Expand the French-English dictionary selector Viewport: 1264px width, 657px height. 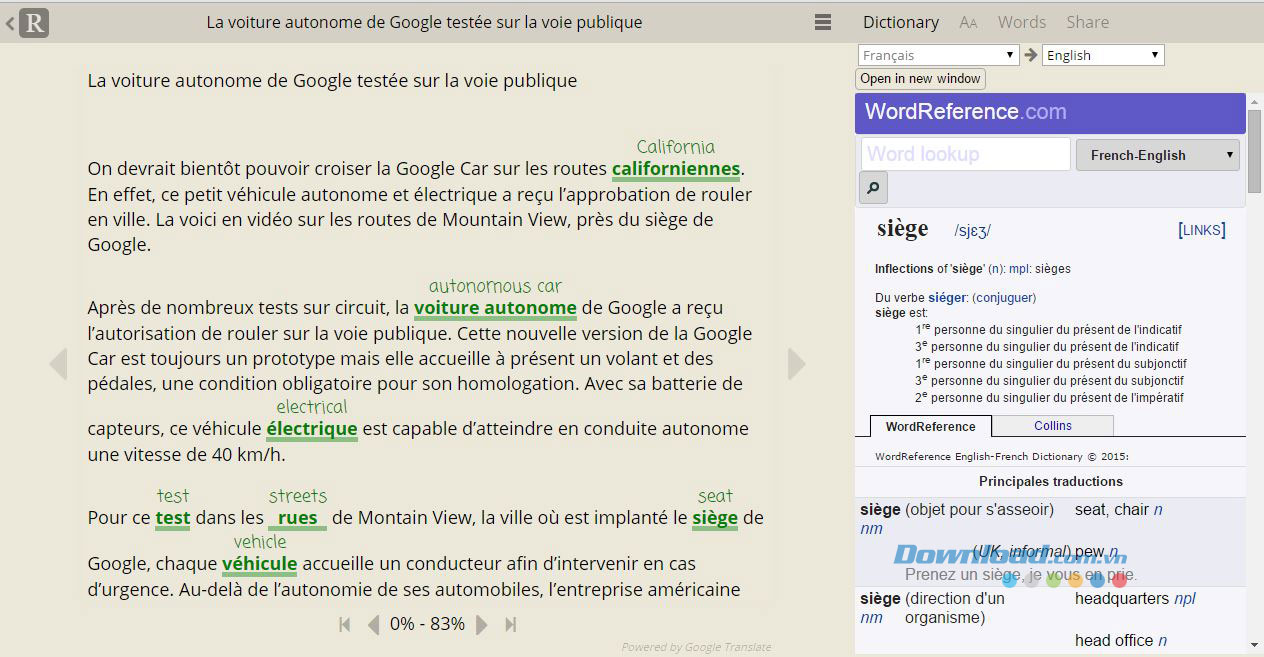point(1157,155)
